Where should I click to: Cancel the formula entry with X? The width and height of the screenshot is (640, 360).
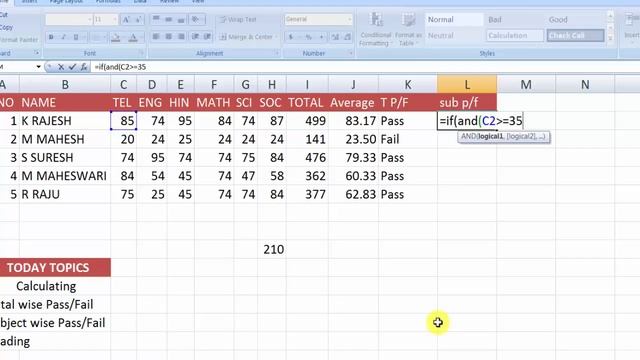[x=61, y=67]
